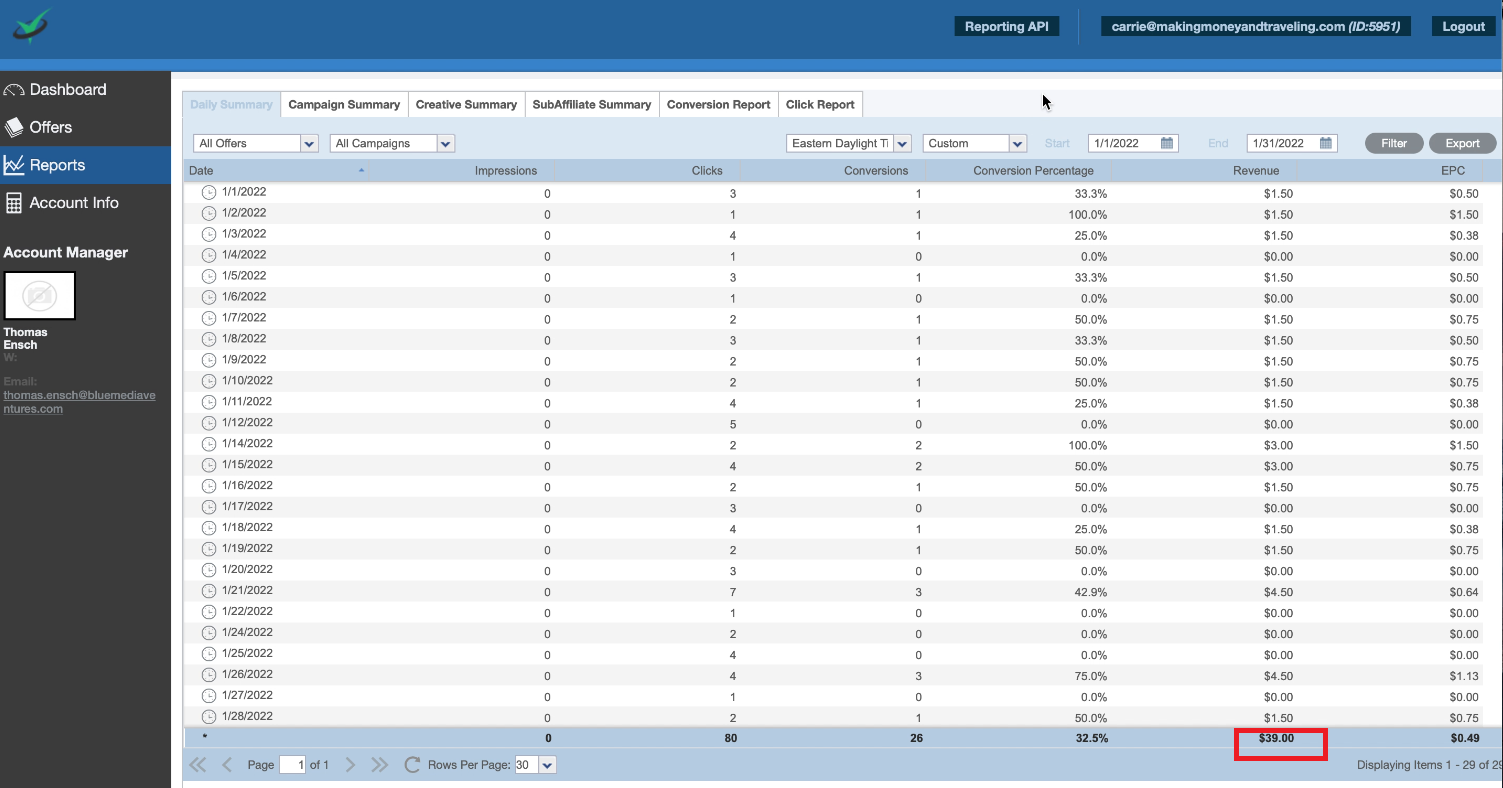Go to the previous page arrow

coord(227,765)
